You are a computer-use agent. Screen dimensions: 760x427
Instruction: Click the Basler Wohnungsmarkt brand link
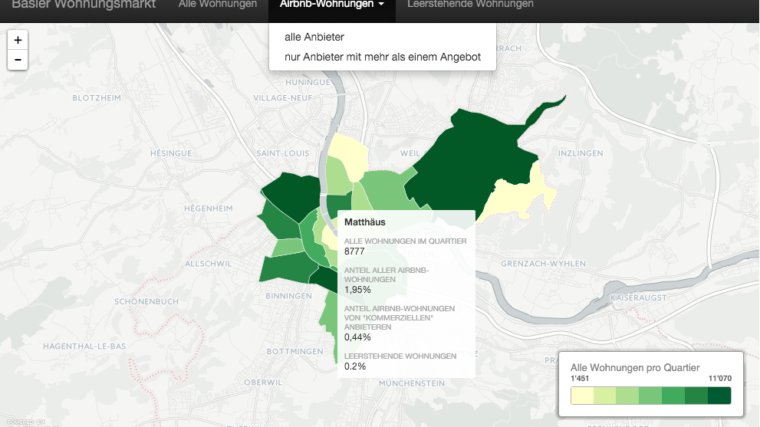pyautogui.click(x=85, y=5)
